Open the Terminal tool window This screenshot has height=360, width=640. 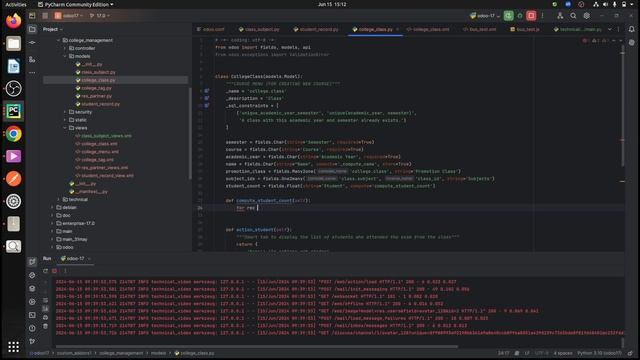click(x=32, y=315)
